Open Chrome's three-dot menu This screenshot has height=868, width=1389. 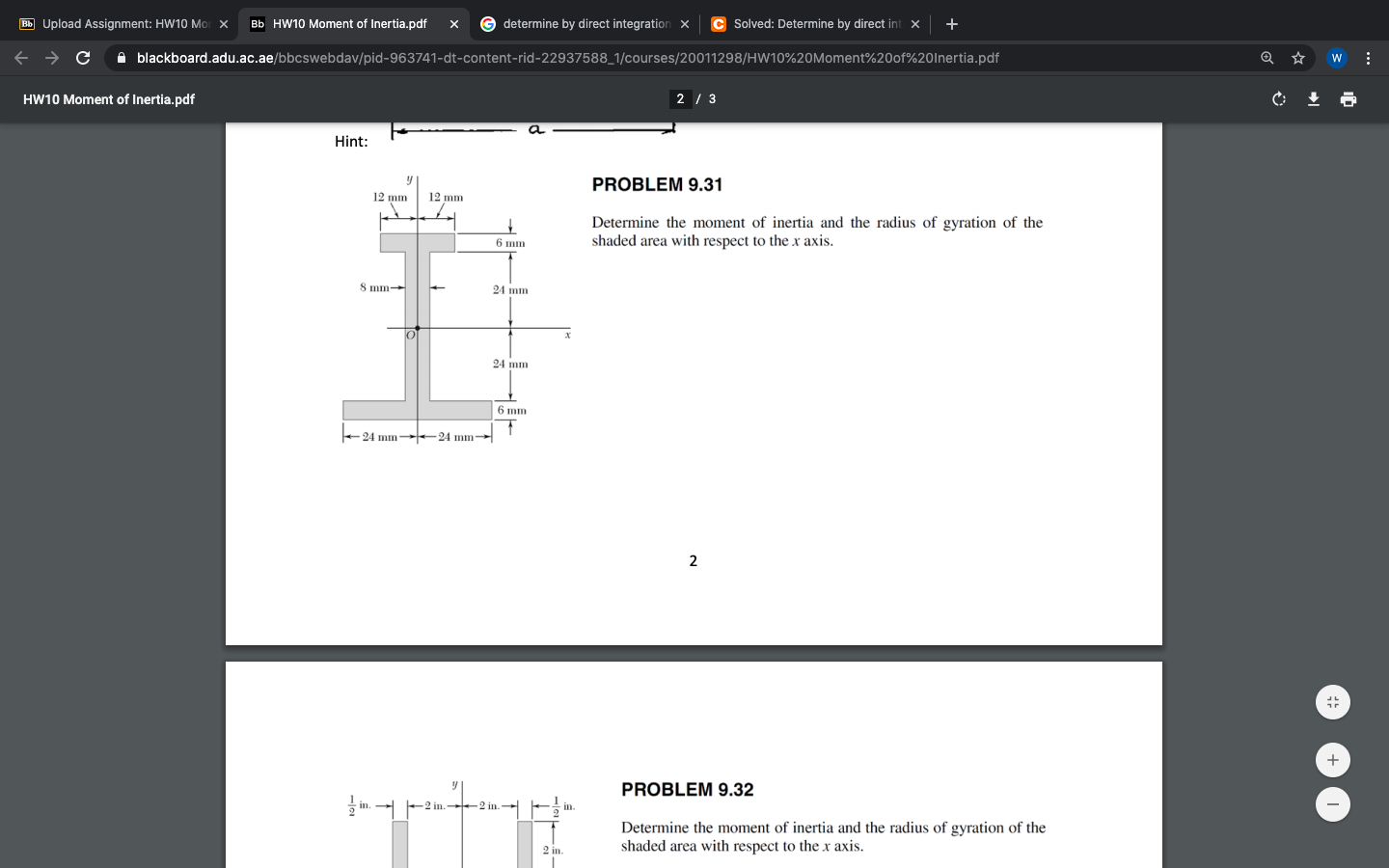tap(1369, 58)
